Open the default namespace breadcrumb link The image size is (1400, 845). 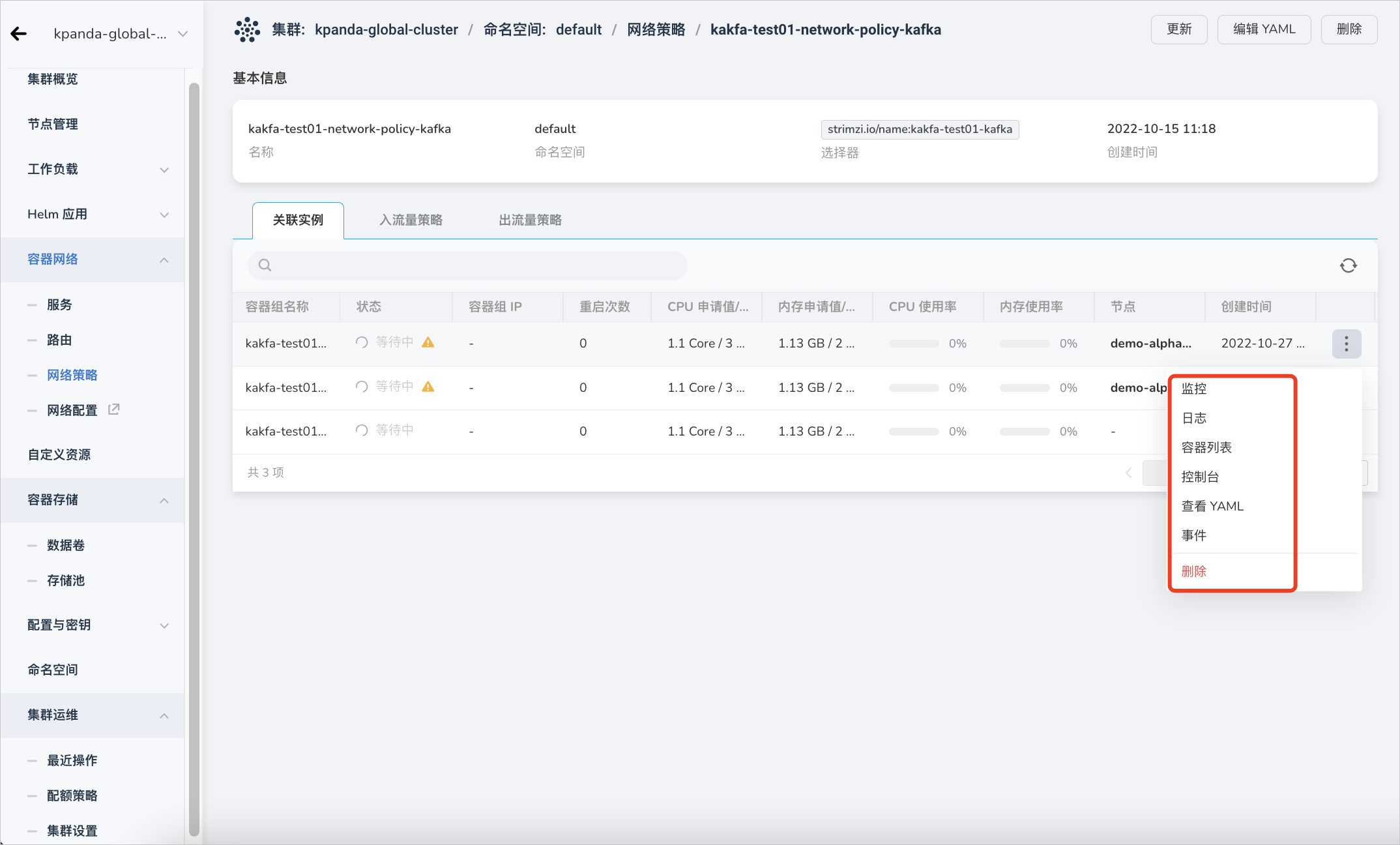coord(579,30)
